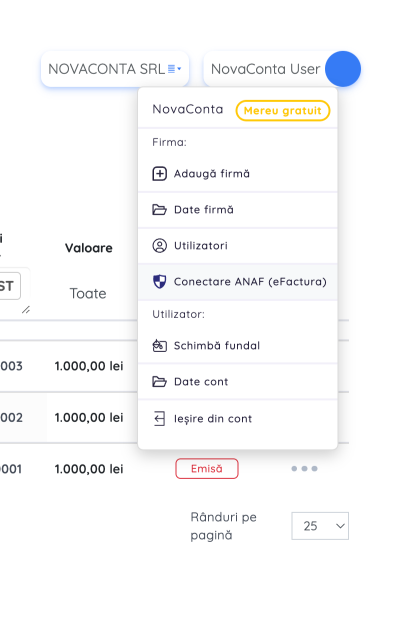Click the Toate filter under Valoare

click(88, 293)
